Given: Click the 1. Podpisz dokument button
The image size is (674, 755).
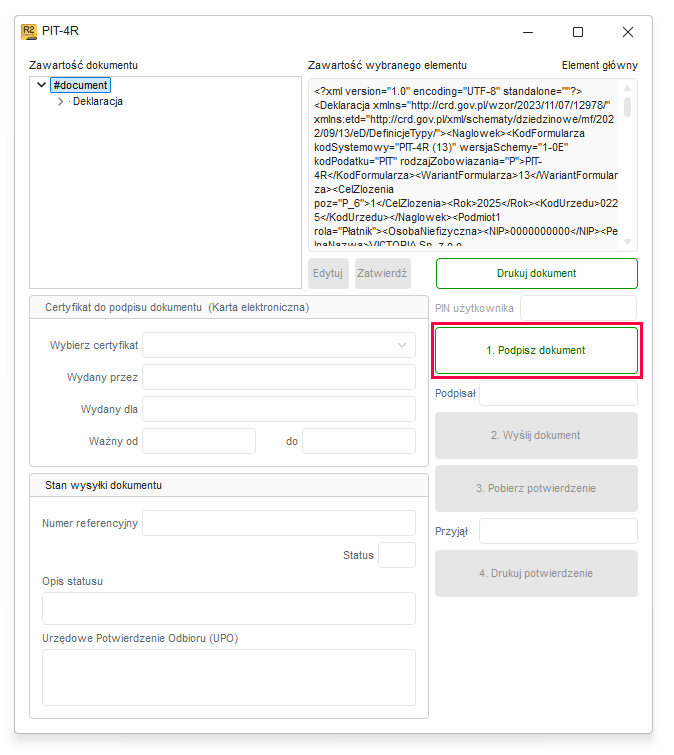Looking at the screenshot, I should [537, 351].
